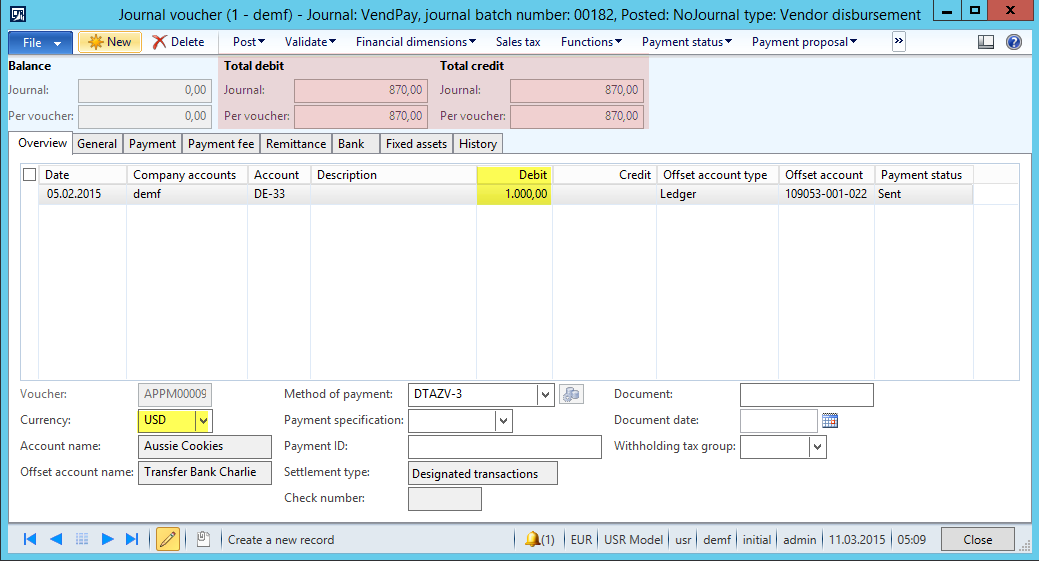This screenshot has width=1039, height=561.
Task: Open the help question mark icon
Action: (1013, 42)
